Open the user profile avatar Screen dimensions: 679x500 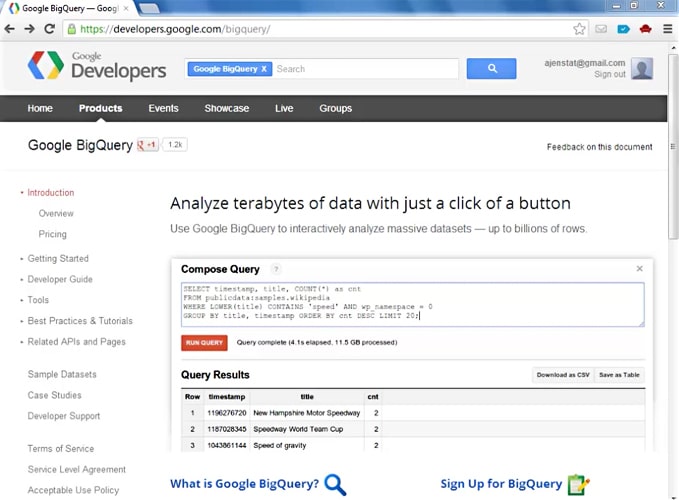click(x=642, y=68)
